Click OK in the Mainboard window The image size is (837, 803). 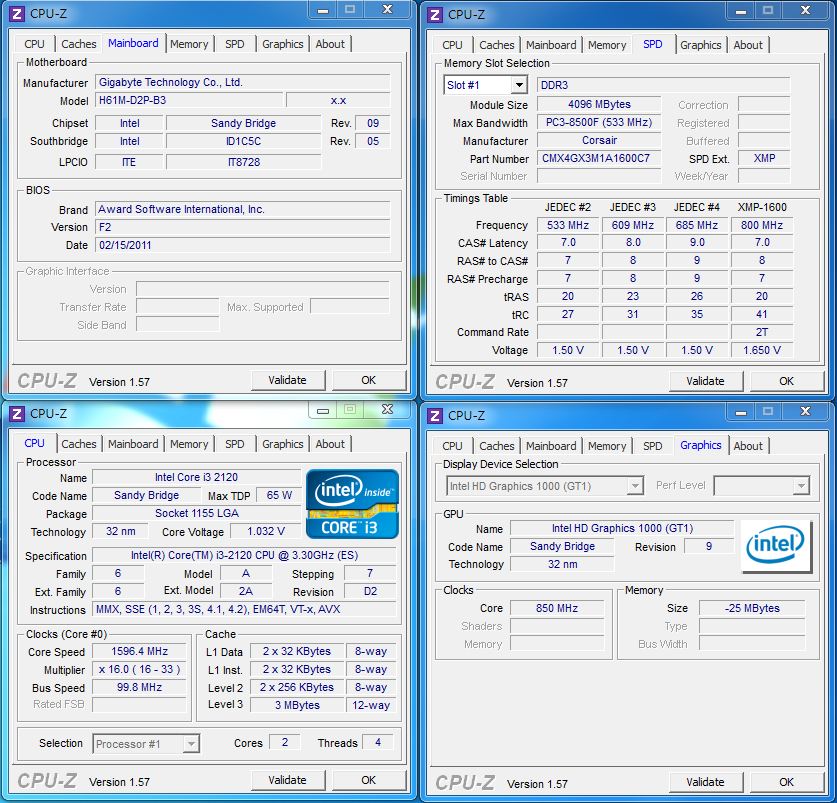coord(368,380)
